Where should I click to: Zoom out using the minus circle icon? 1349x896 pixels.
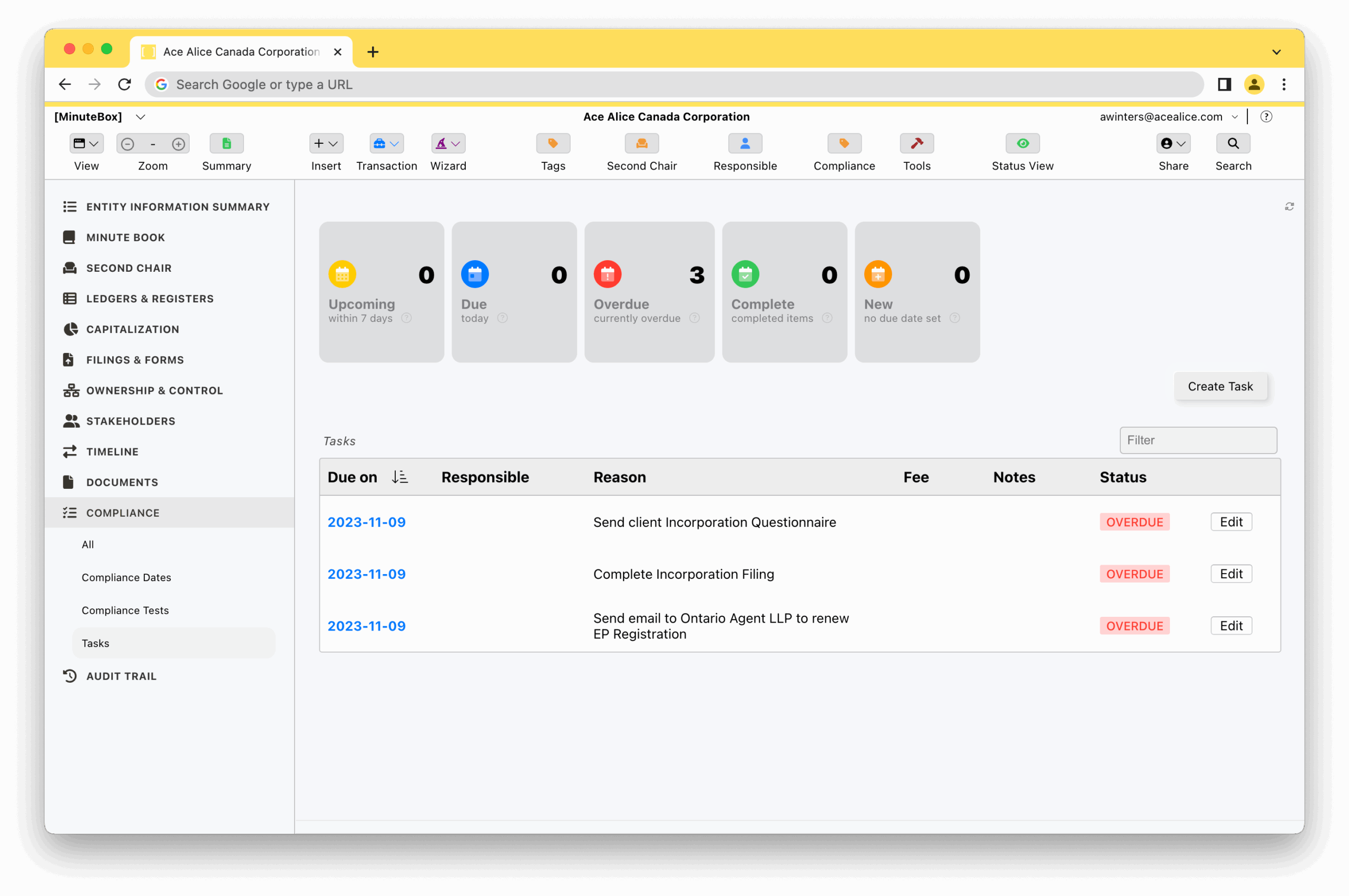pyautogui.click(x=128, y=144)
